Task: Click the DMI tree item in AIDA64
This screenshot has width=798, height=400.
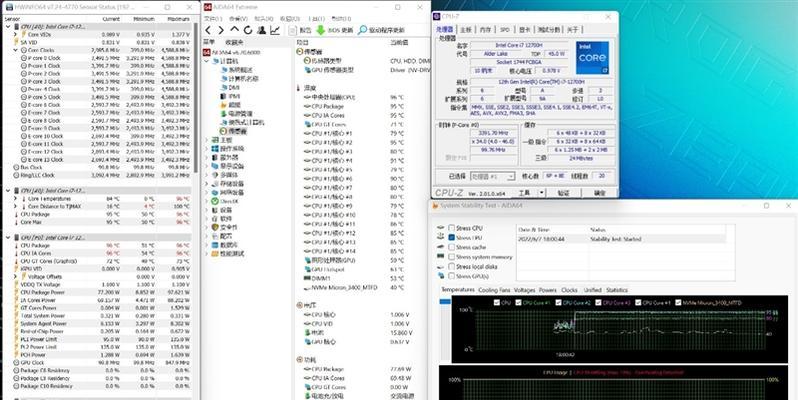Action: (230, 88)
